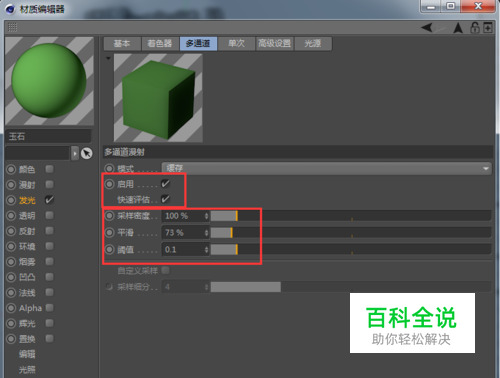
Task: Click the 平滑 slider bar
Action: 351,232
